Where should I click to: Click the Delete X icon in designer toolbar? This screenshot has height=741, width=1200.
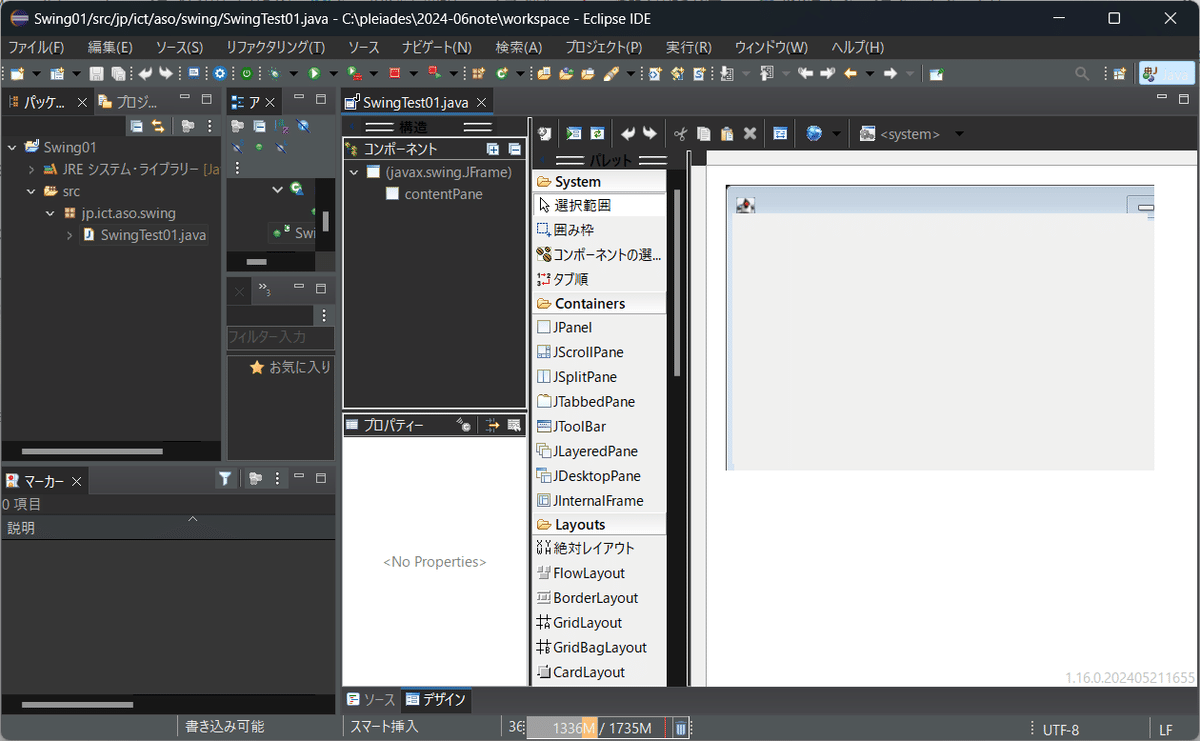pyautogui.click(x=750, y=134)
